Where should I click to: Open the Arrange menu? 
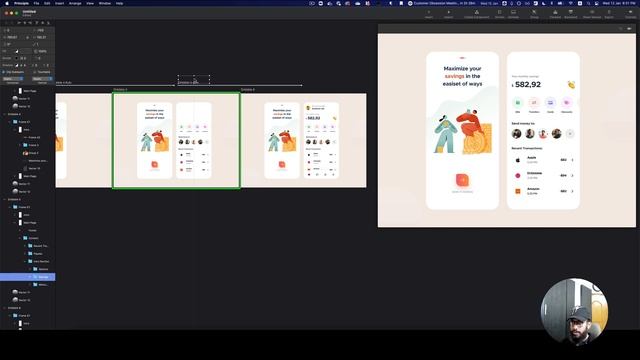click(75, 3)
